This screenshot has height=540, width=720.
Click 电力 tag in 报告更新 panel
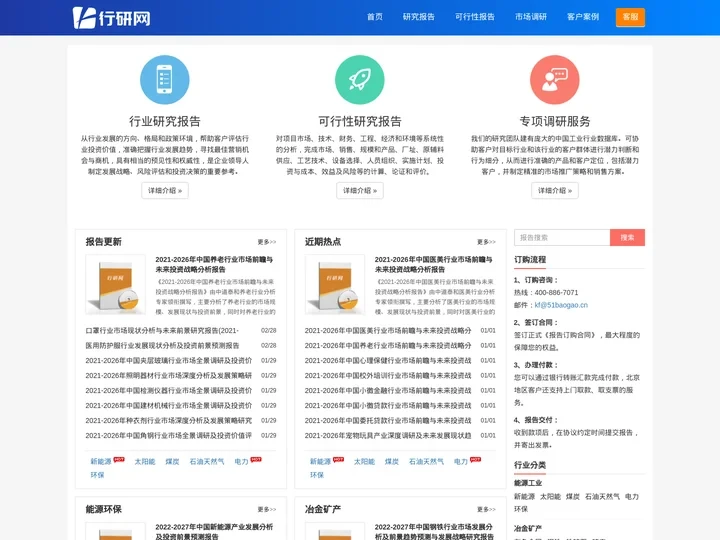point(241,461)
